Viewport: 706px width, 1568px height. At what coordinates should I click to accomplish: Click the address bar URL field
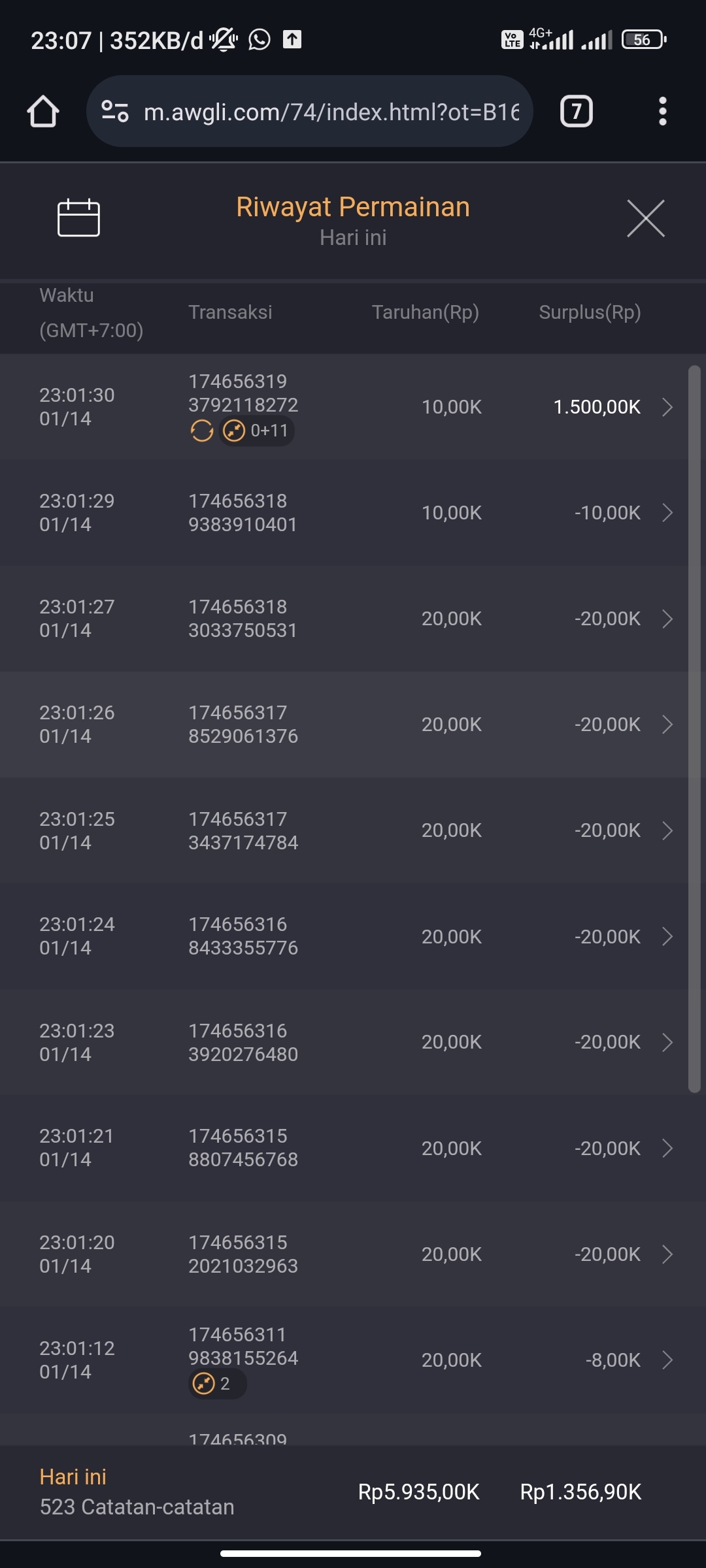pyautogui.click(x=331, y=112)
